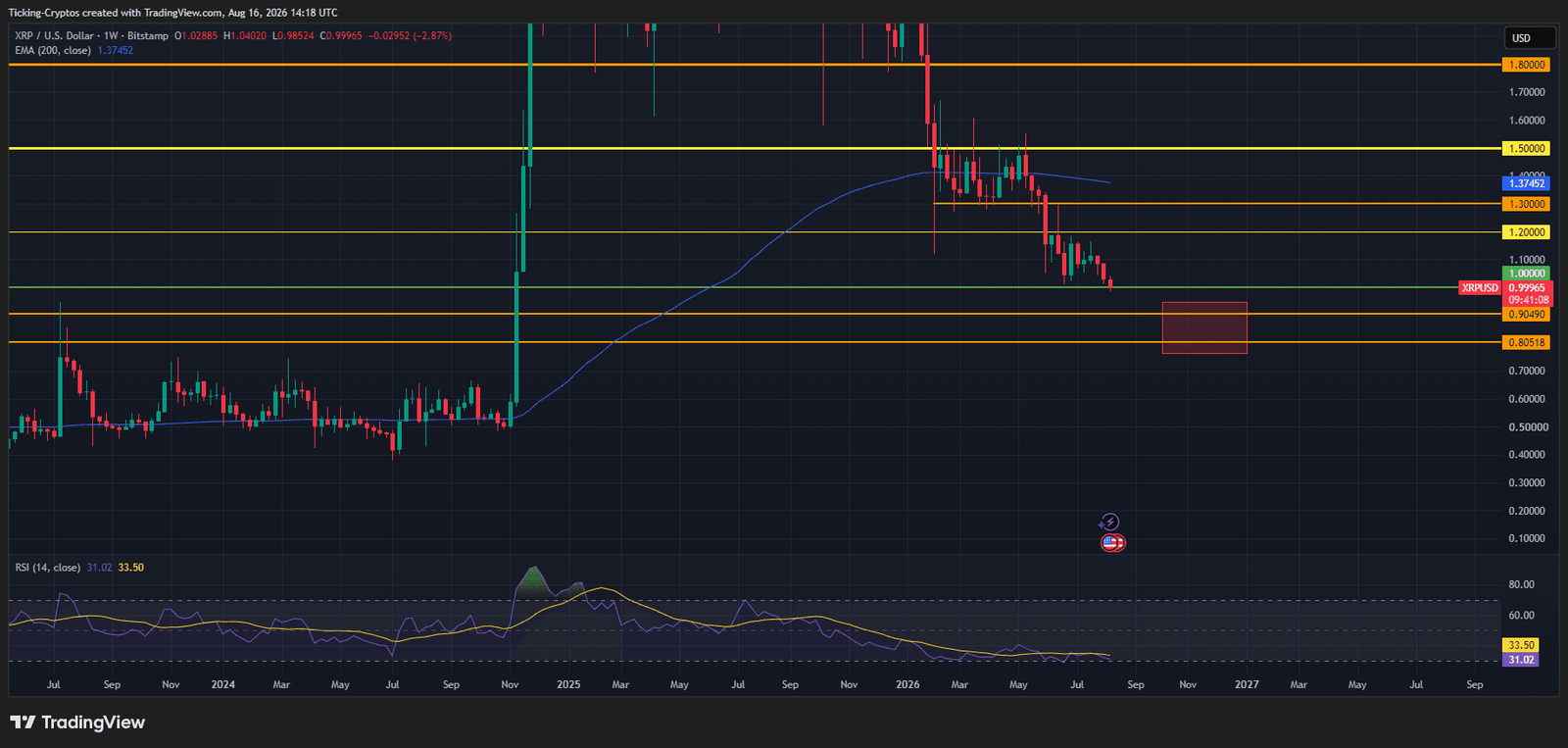The width and height of the screenshot is (1568, 748).
Task: Click the blue 1.37452 EMA price label
Action: (1526, 183)
